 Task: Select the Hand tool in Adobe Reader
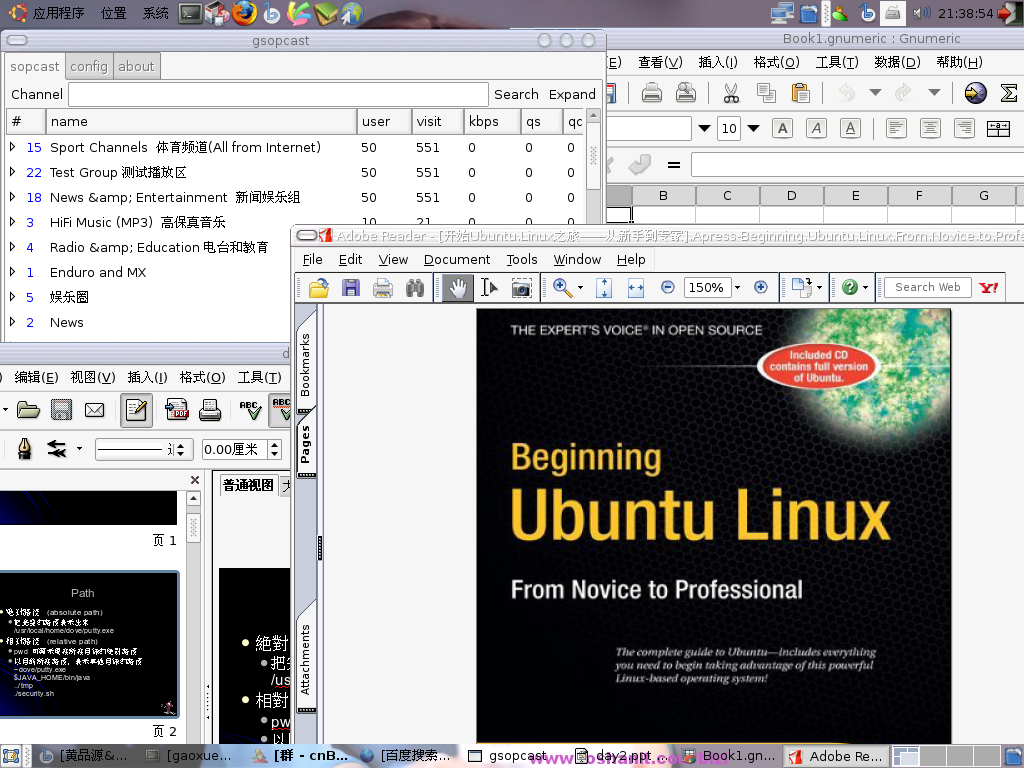(458, 287)
